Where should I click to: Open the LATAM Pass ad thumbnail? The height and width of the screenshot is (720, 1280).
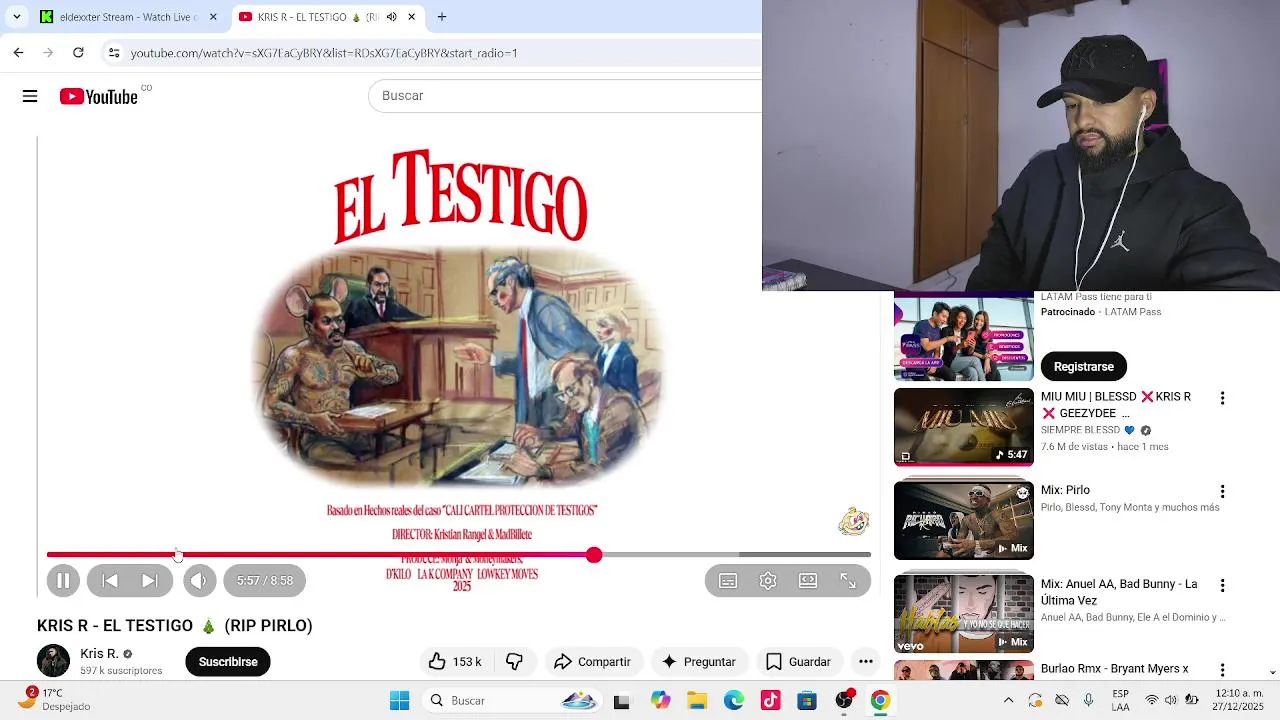click(x=963, y=338)
